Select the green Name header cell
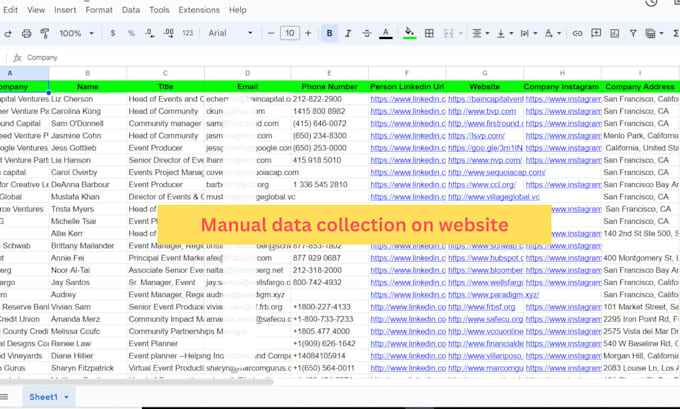Viewport: 680px width, 409px height. [x=88, y=87]
